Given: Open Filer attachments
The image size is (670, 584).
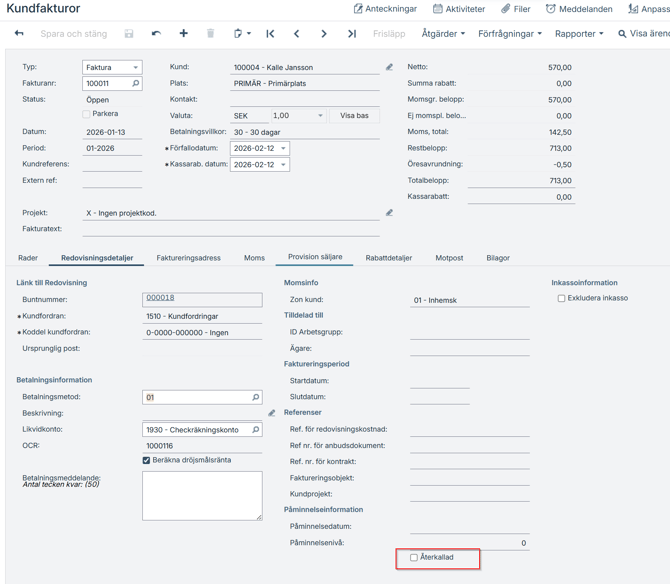Looking at the screenshot, I should coord(516,9).
